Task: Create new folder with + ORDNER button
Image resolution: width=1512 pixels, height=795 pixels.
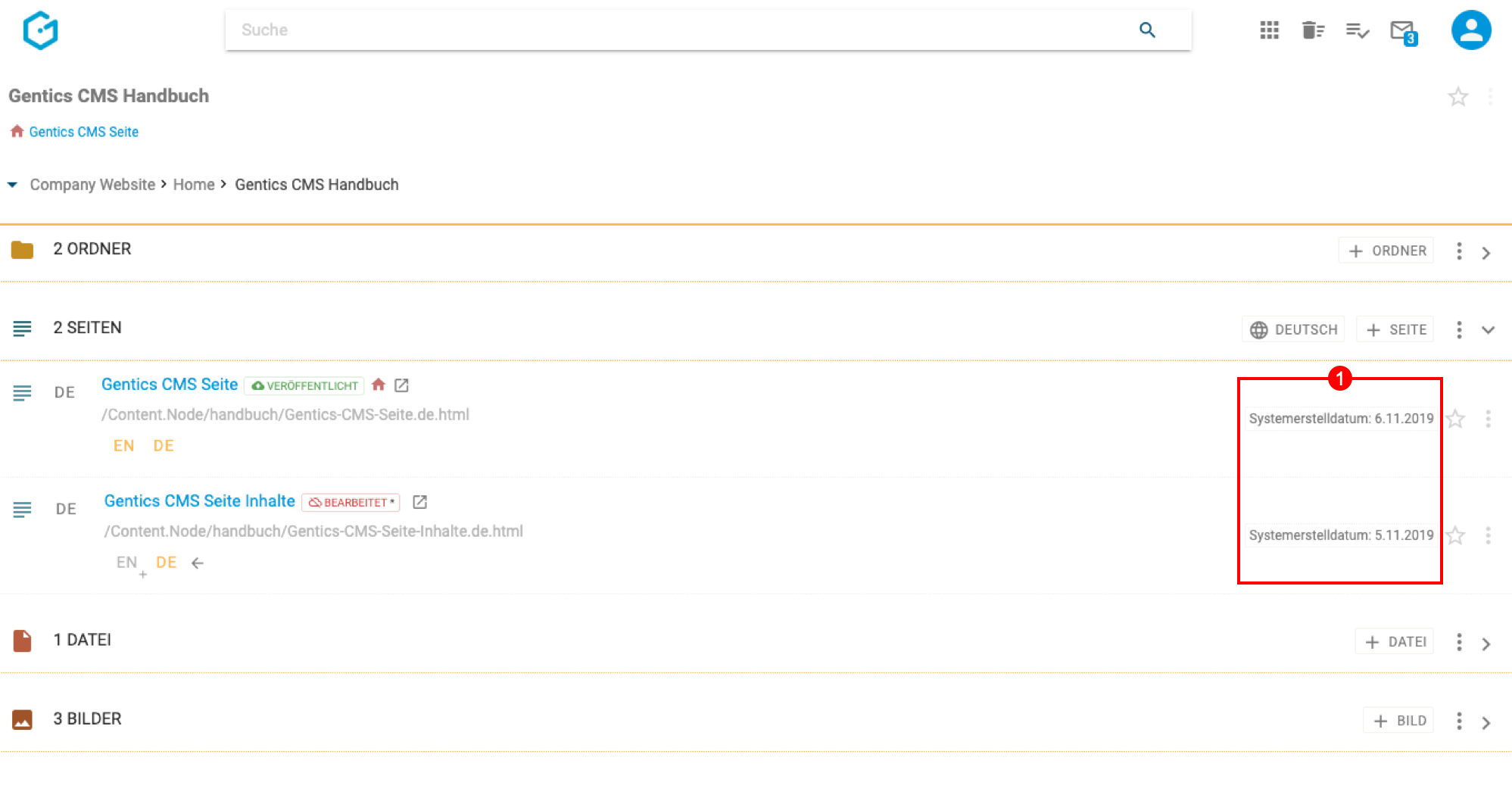Action: click(x=1387, y=251)
